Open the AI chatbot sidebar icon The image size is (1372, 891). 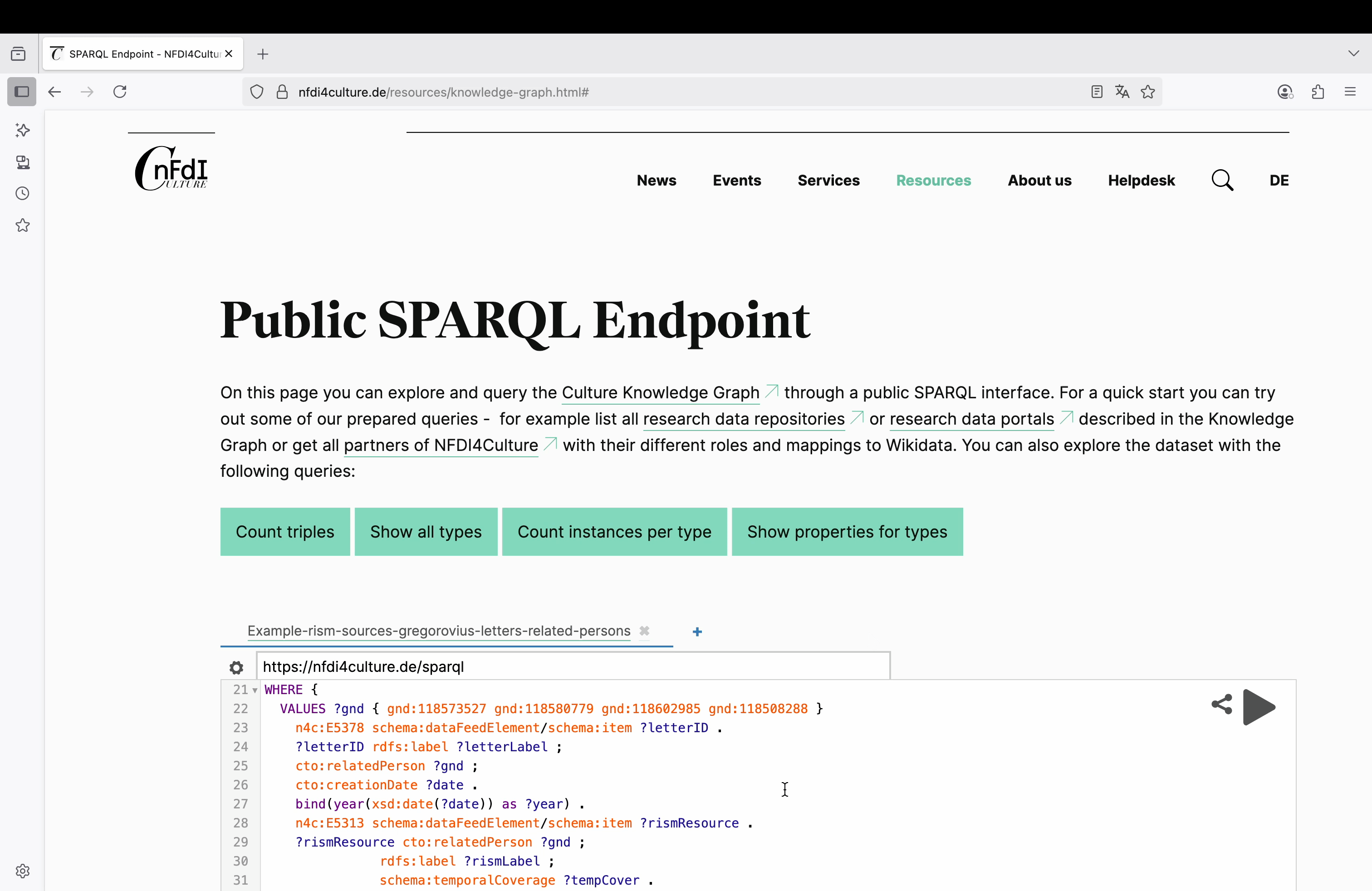click(x=23, y=130)
